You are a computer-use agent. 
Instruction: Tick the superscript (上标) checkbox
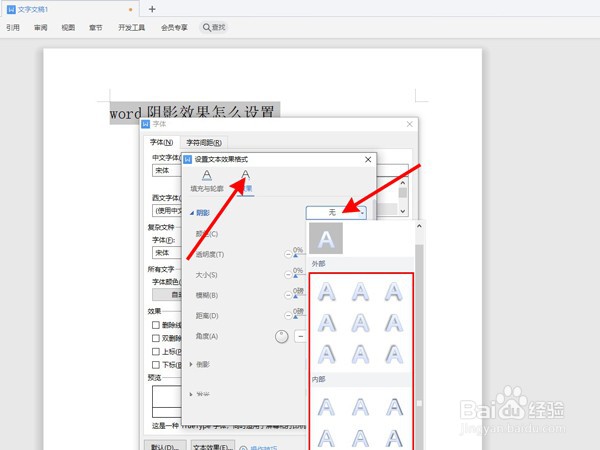pos(156,351)
